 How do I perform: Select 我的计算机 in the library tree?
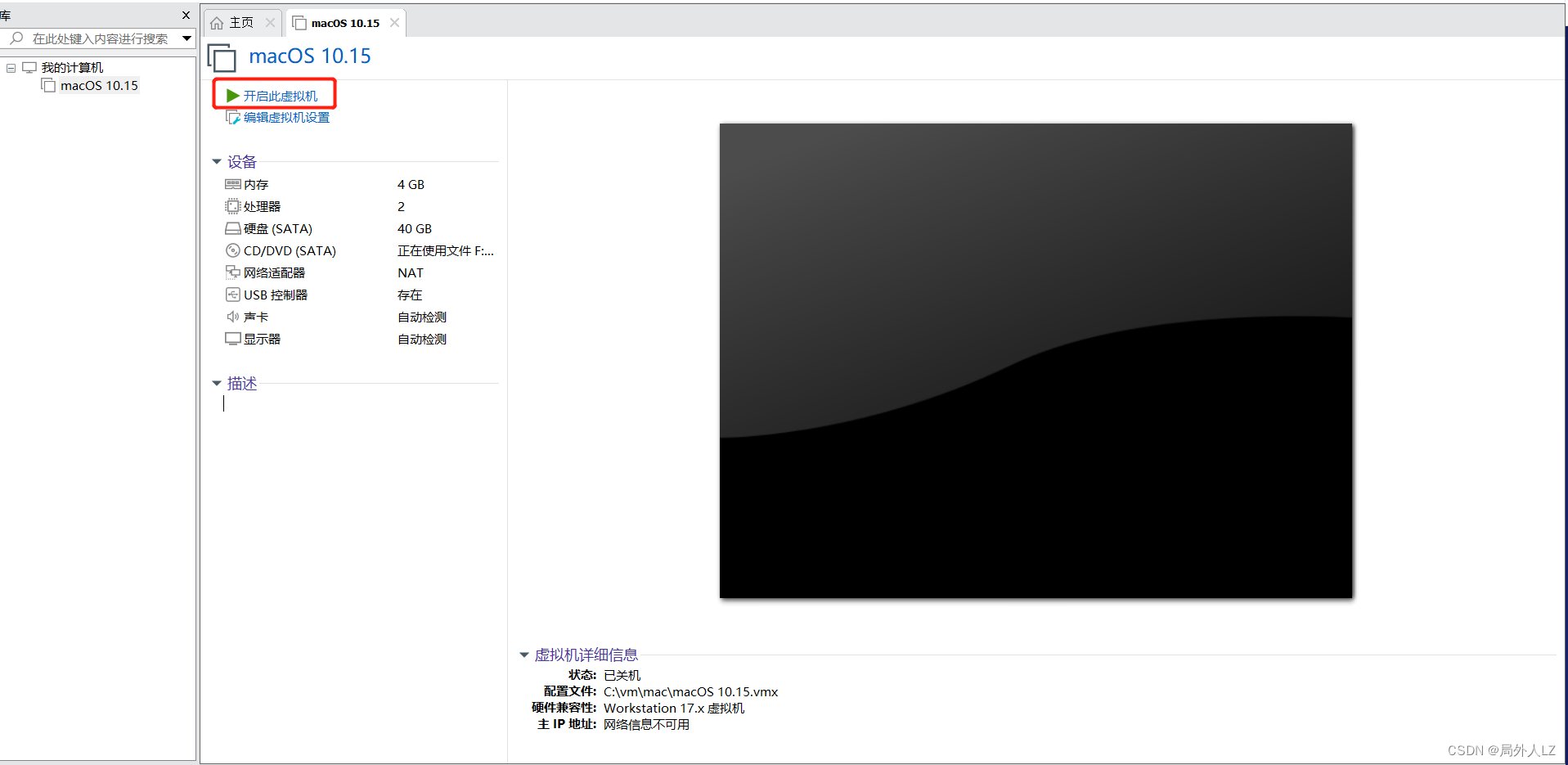click(72, 68)
